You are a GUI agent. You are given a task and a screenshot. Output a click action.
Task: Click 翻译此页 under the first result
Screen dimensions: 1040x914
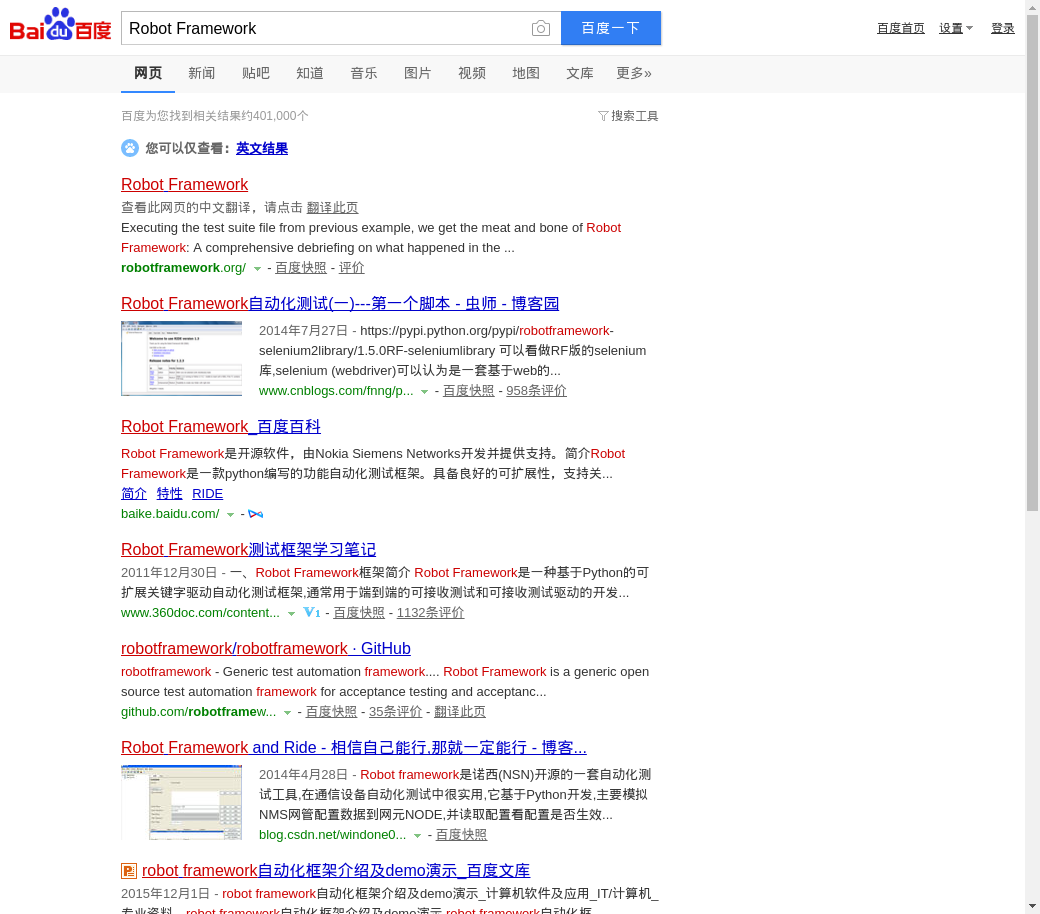pyautogui.click(x=332, y=208)
